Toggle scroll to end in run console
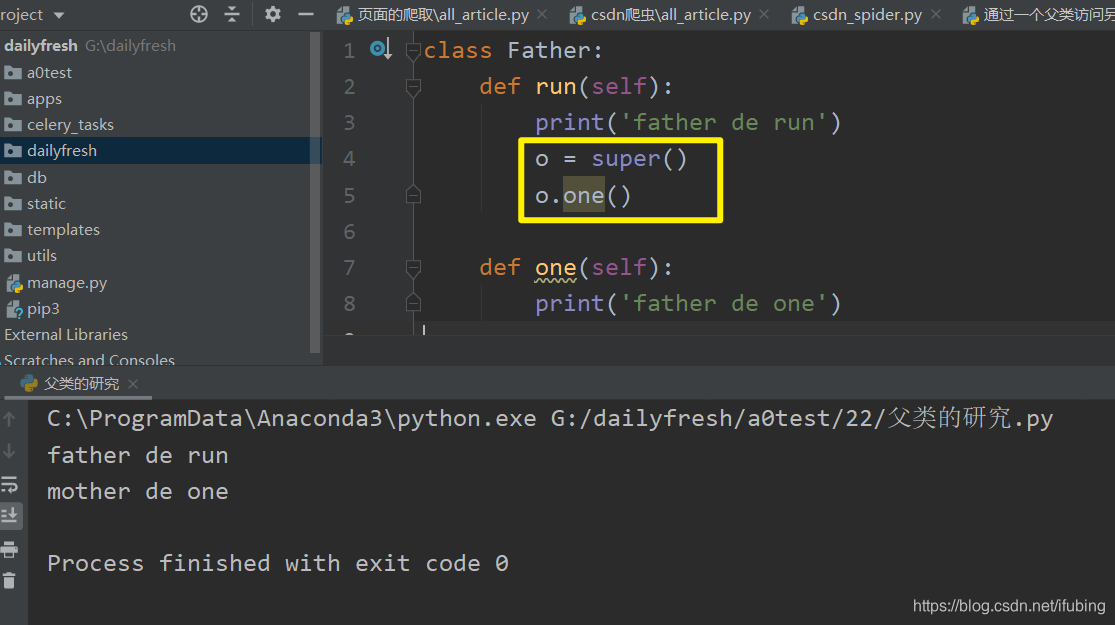 point(10,516)
